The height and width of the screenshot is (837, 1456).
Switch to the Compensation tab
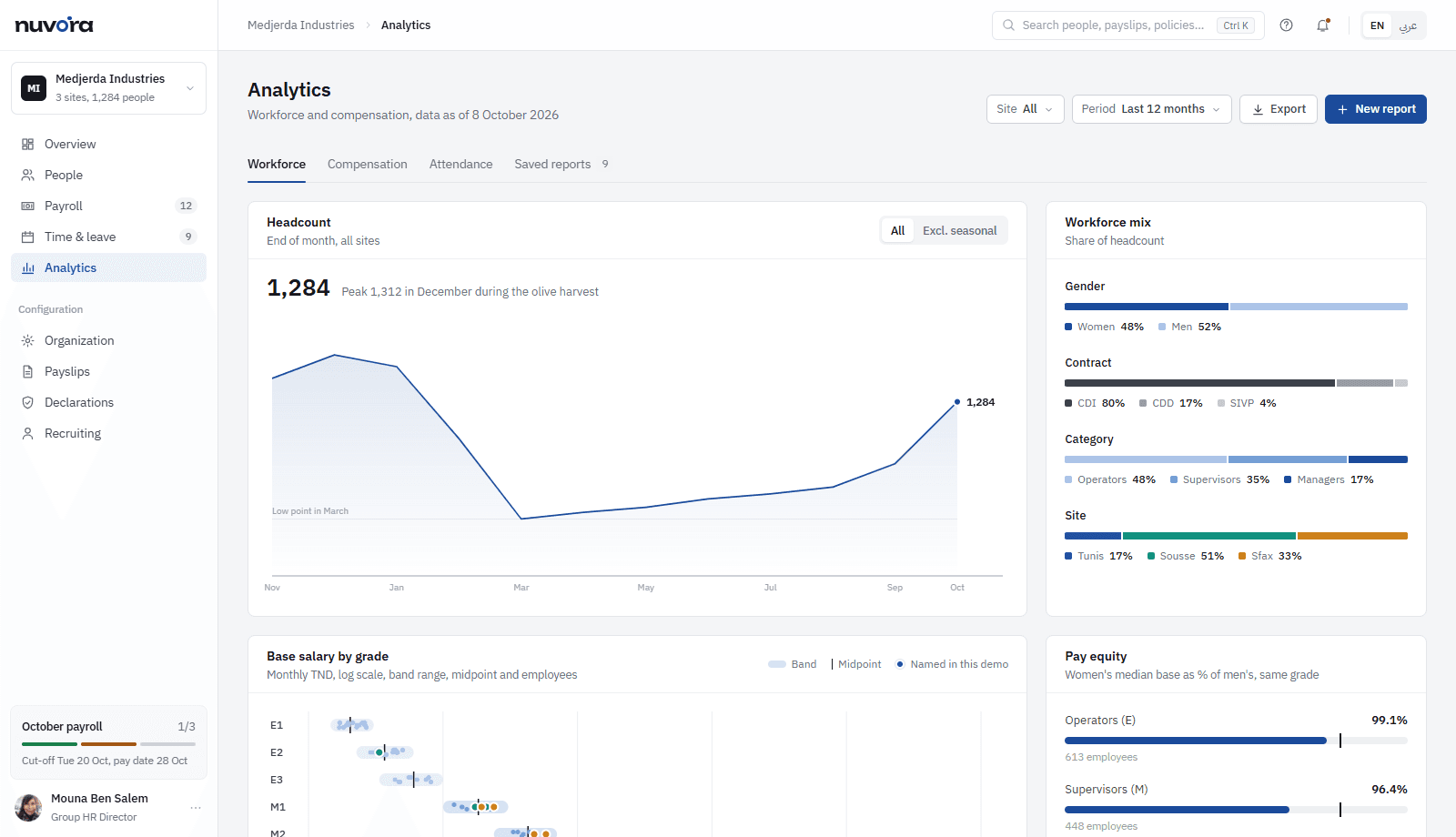pos(368,165)
